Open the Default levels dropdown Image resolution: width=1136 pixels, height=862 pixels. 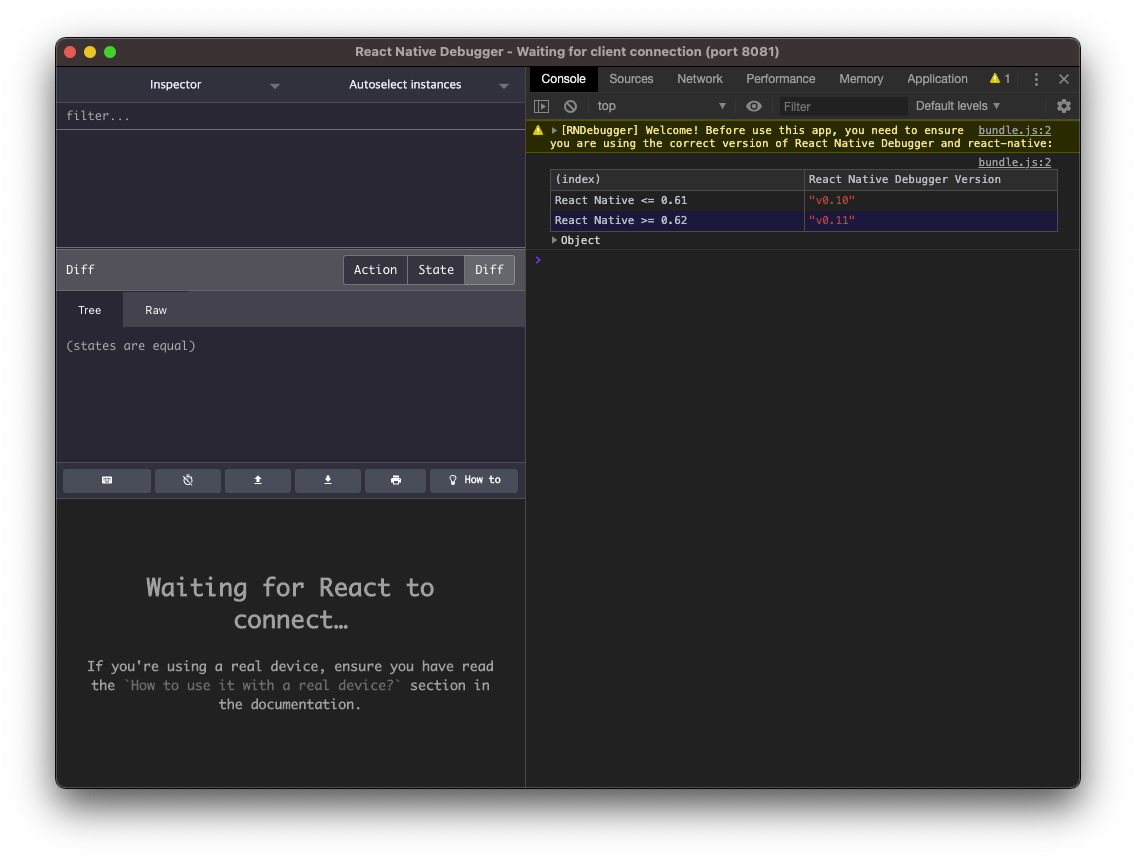(x=958, y=106)
